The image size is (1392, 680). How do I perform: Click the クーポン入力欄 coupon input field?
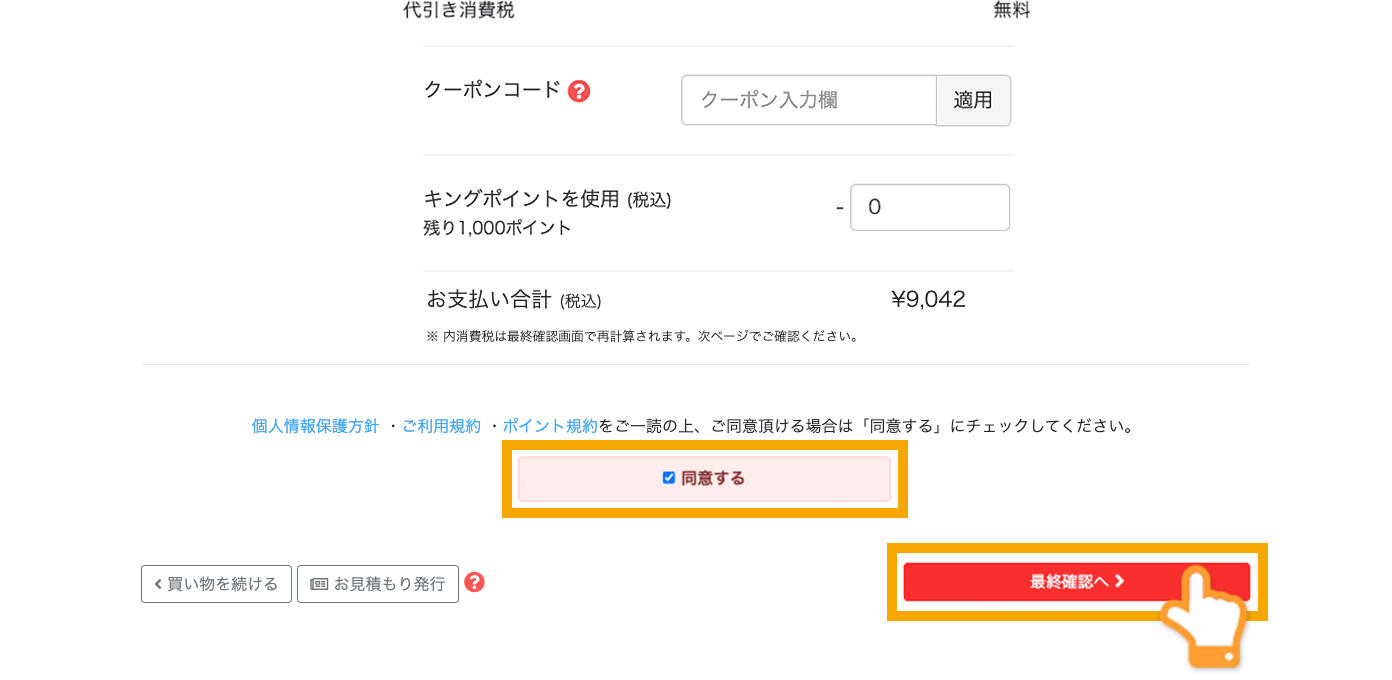point(808,100)
